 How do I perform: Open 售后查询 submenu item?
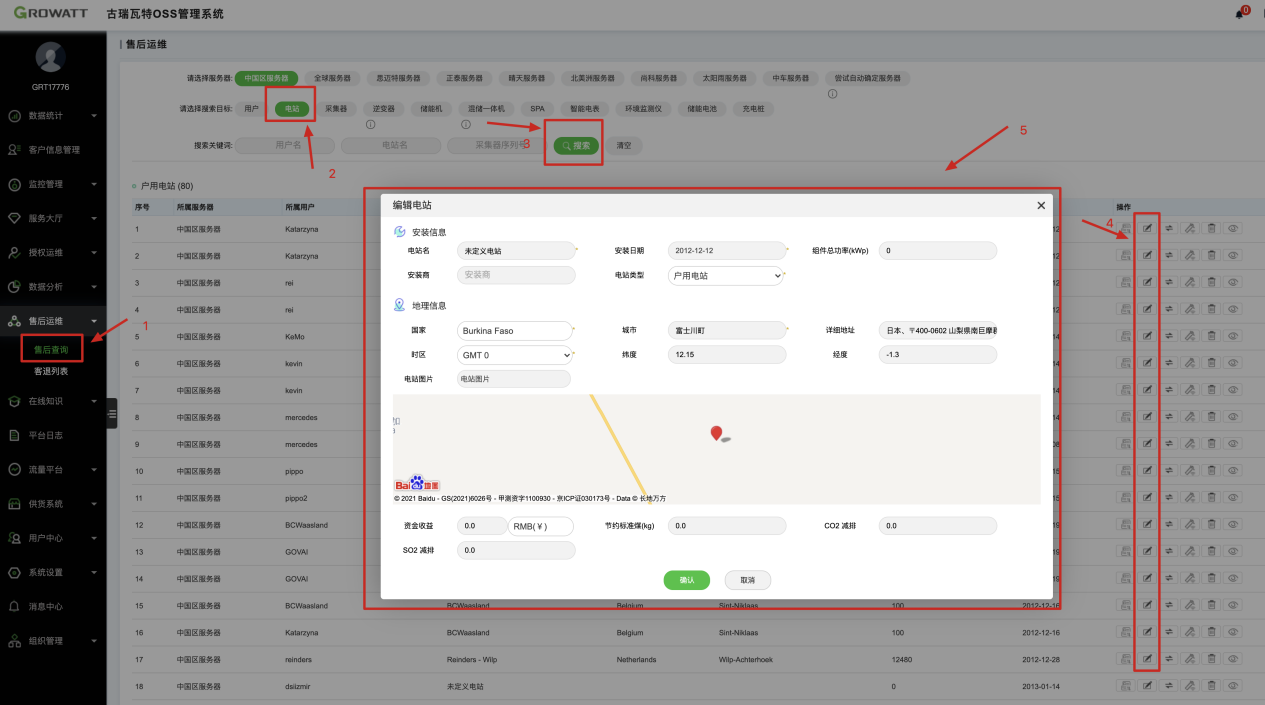(x=51, y=350)
